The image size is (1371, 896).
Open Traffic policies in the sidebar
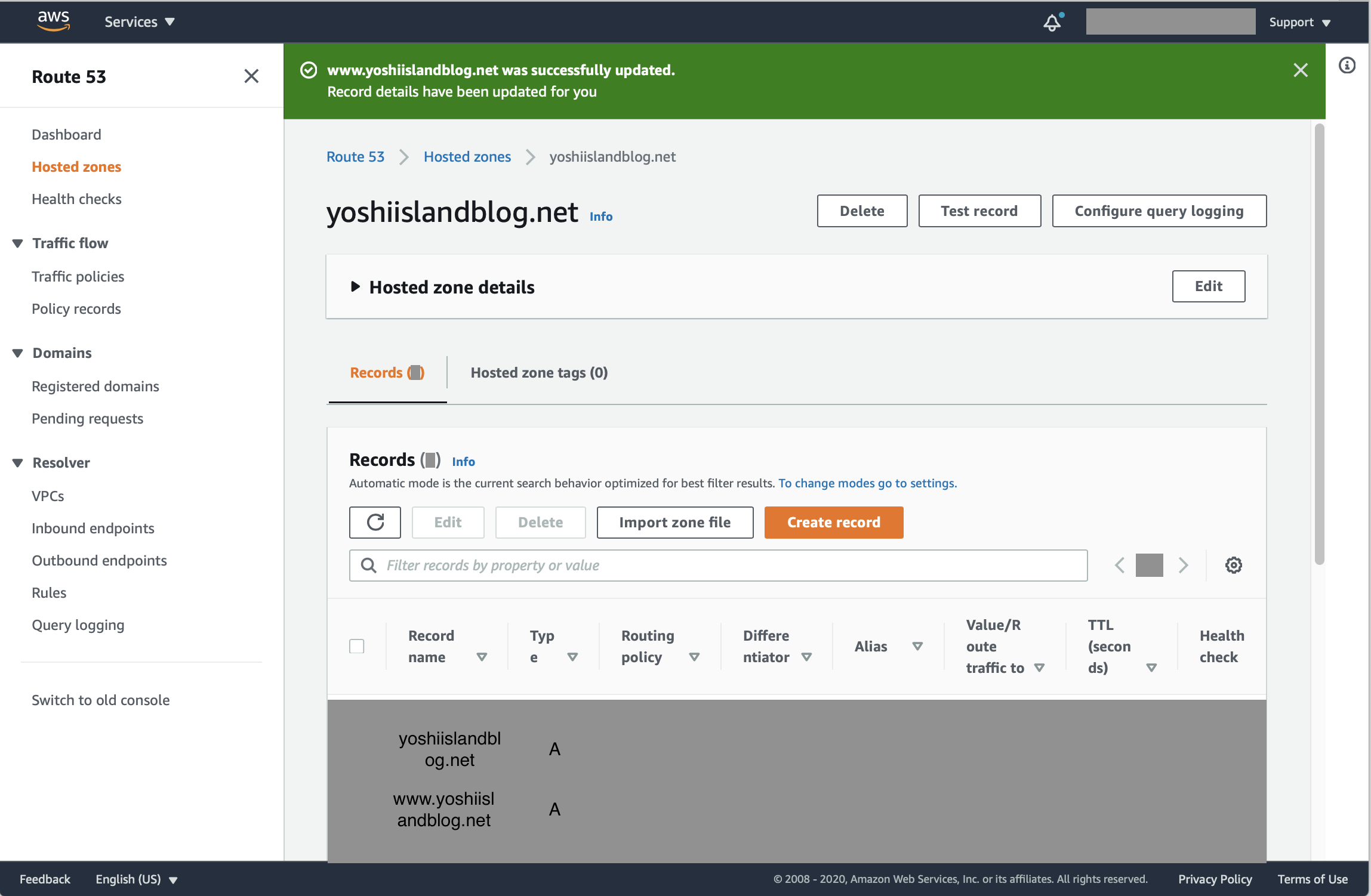click(78, 276)
